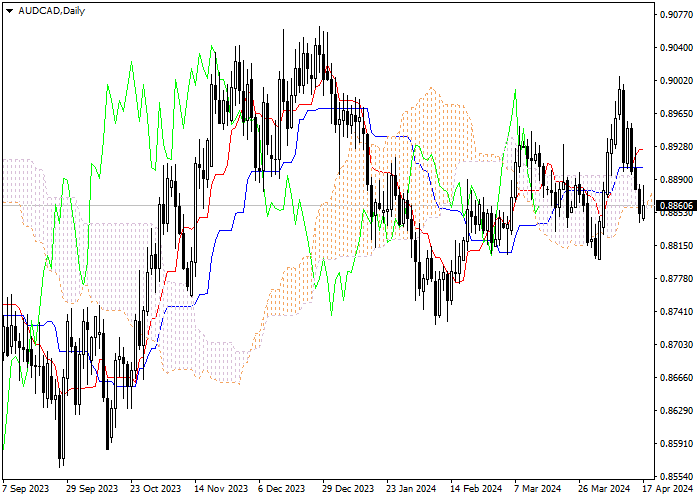This screenshot has height=500, width=700.
Task: Click the 0.87030 price axis label
Action: pos(676,345)
